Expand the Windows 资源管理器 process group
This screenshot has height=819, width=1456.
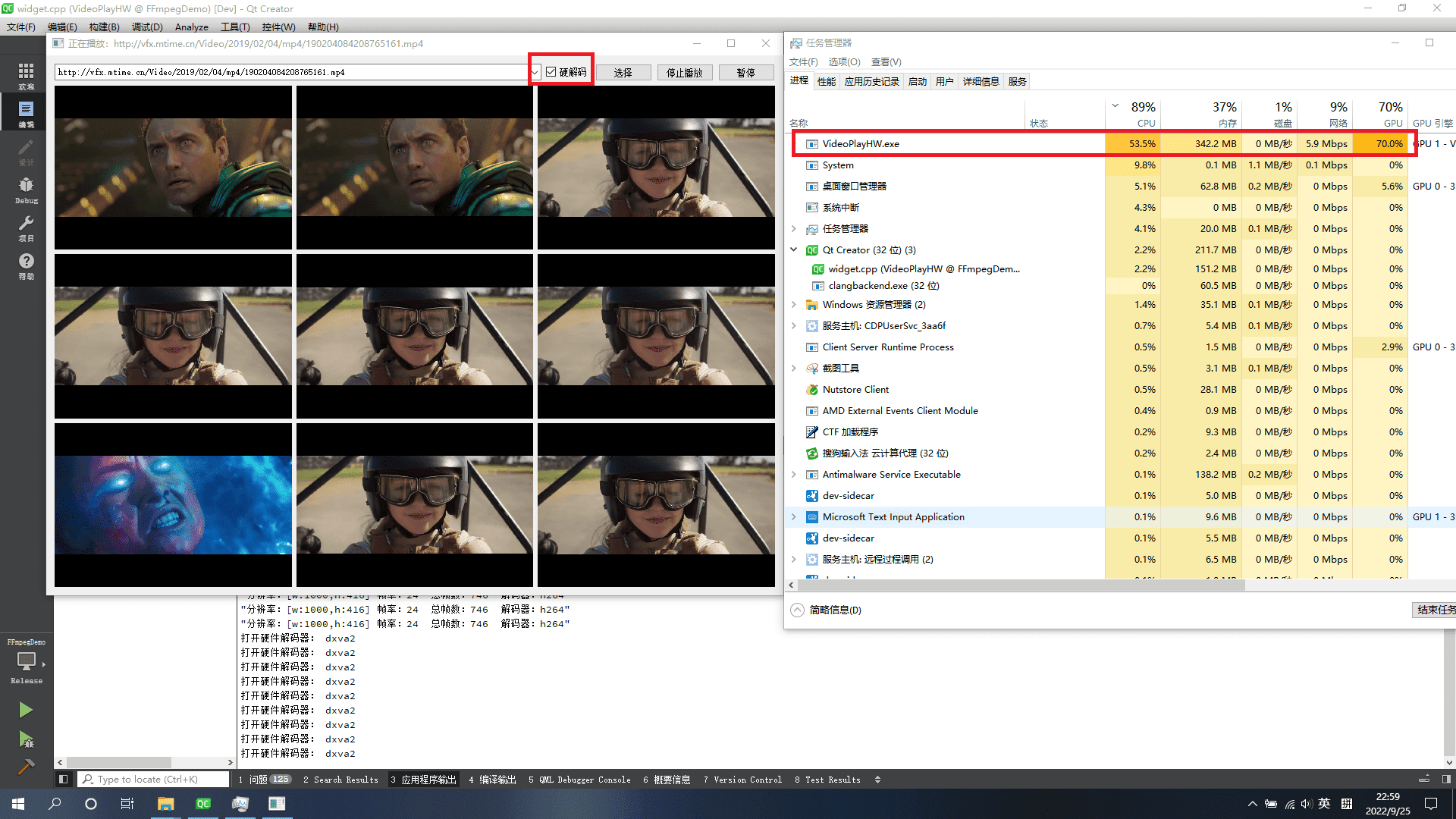click(794, 305)
